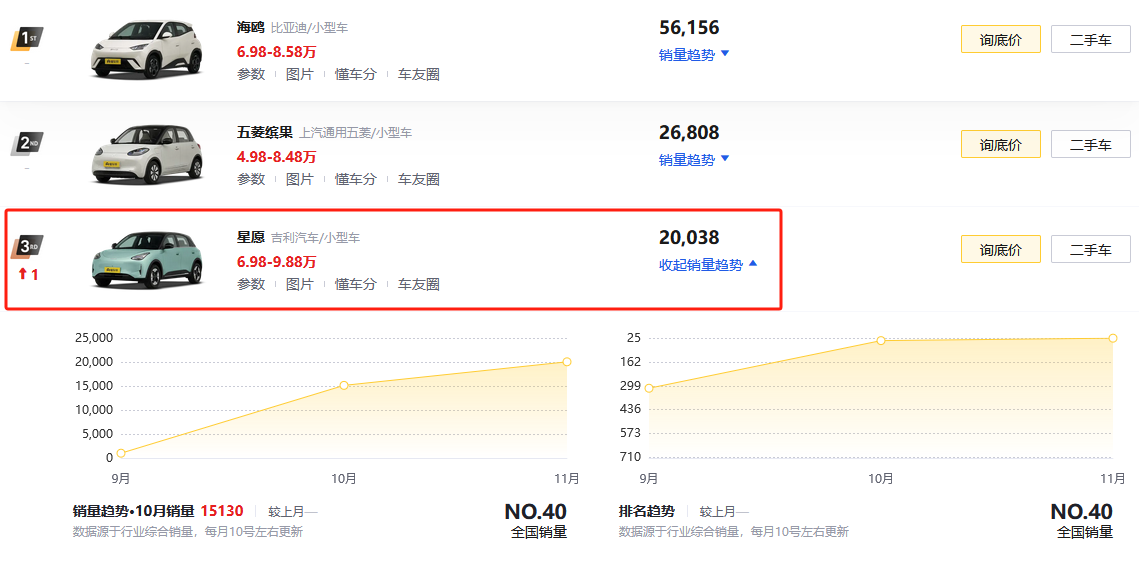Select the 11月 point on sales chart
1139x568 pixels.
click(x=567, y=362)
